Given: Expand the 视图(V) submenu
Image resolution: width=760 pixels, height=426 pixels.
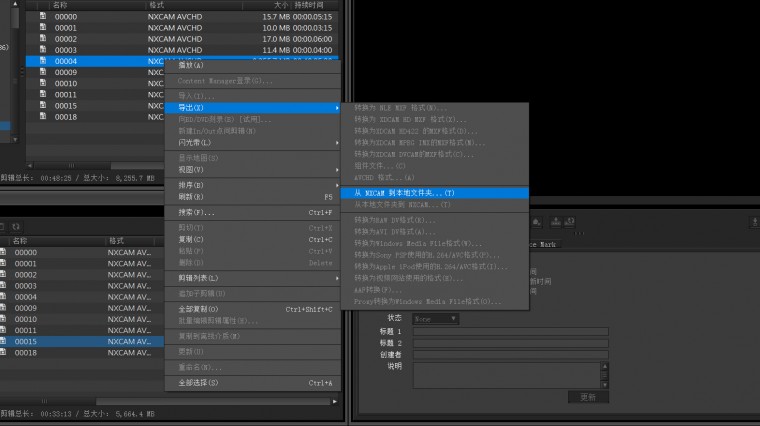Looking at the screenshot, I should point(252,170).
